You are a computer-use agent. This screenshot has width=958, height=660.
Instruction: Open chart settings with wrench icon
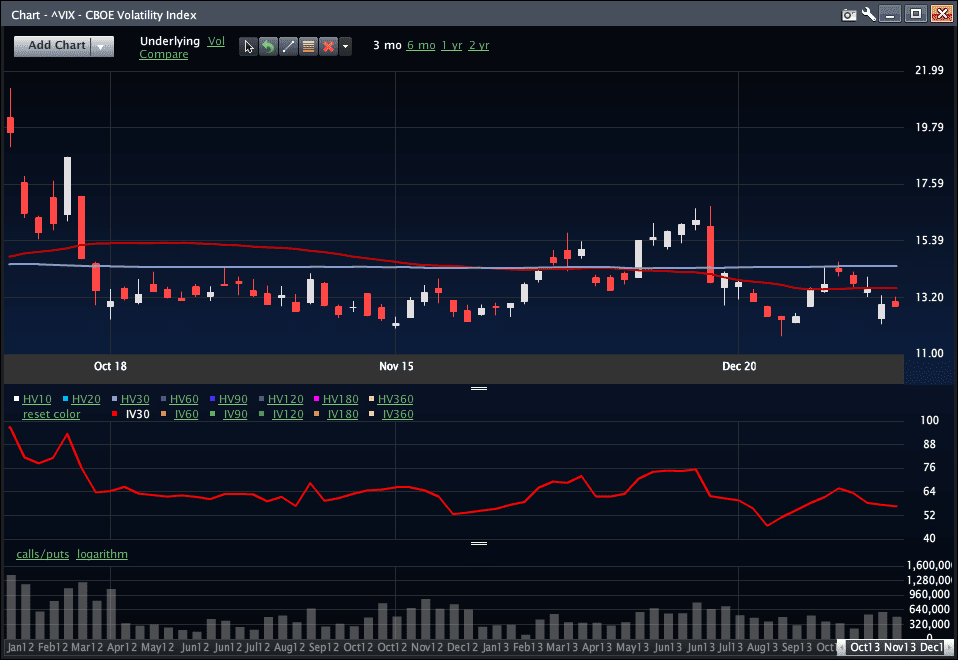pyautogui.click(x=869, y=14)
